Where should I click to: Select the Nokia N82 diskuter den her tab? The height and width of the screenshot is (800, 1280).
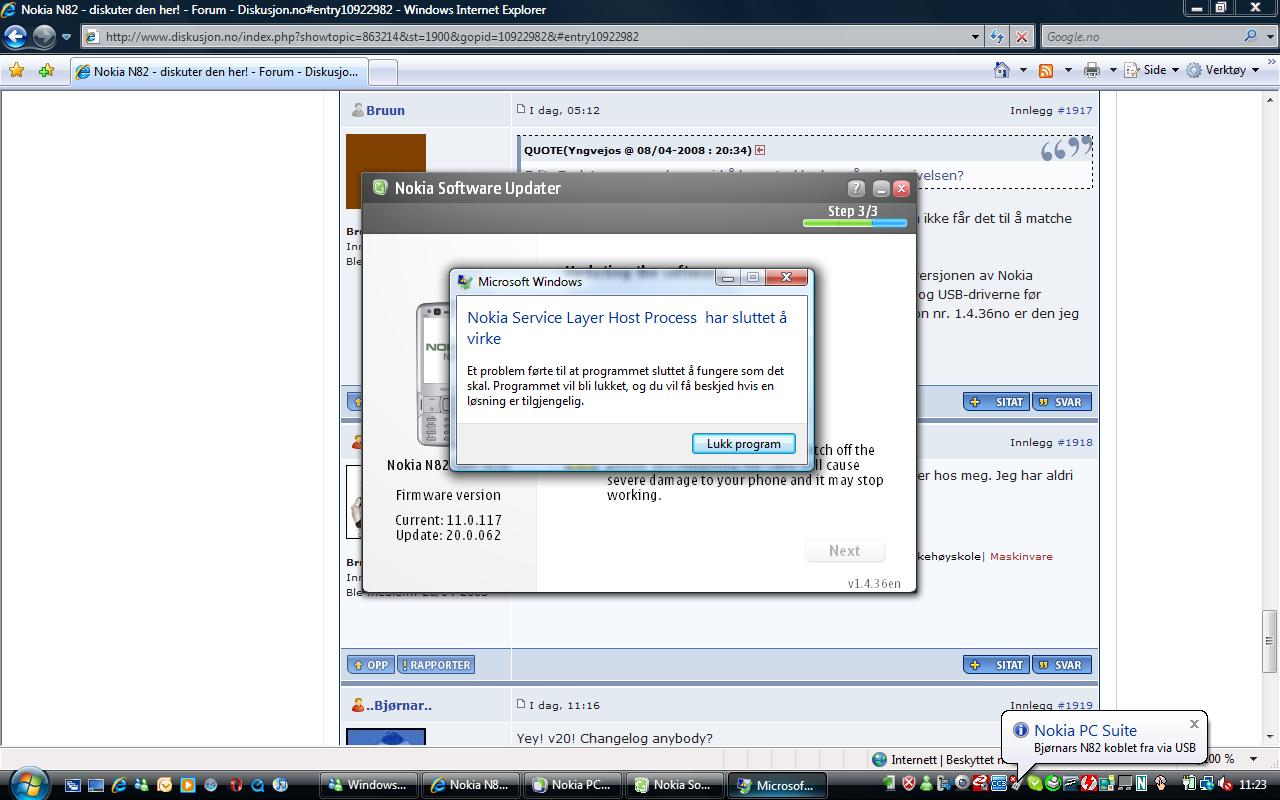click(x=219, y=72)
